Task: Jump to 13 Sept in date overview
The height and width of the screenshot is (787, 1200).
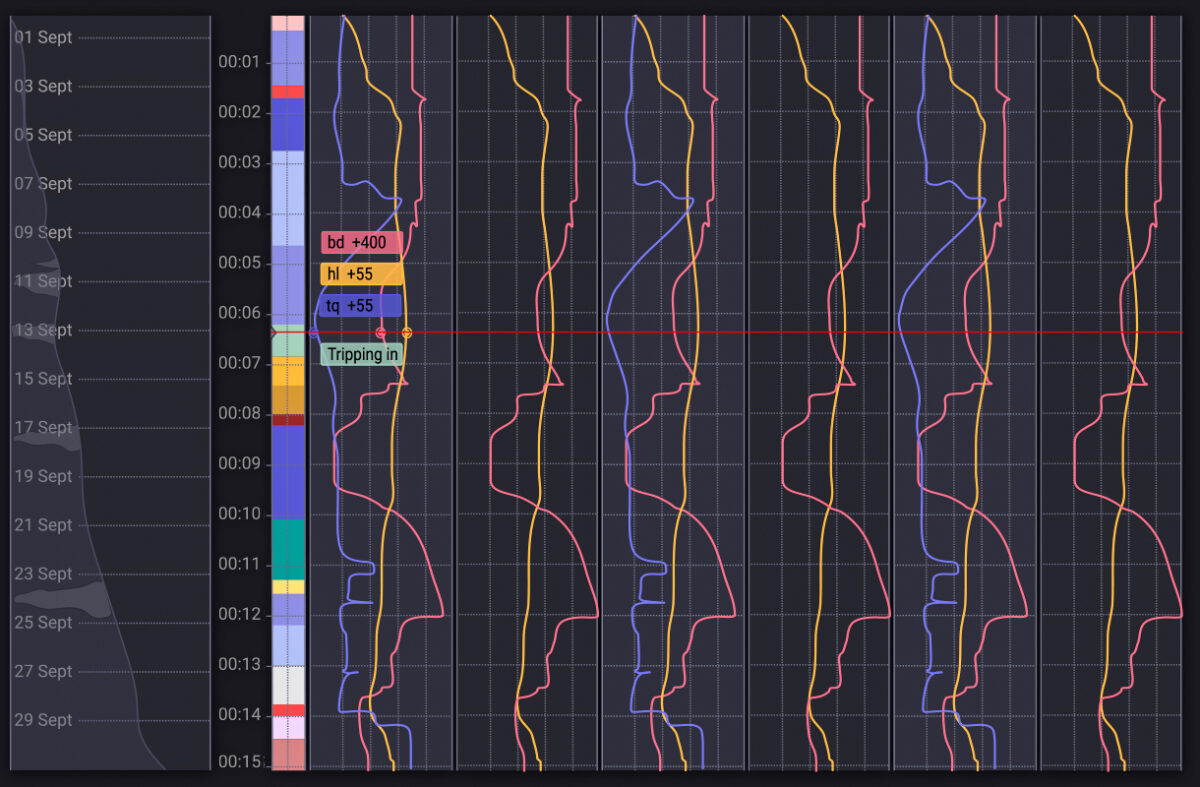Action: (x=43, y=330)
